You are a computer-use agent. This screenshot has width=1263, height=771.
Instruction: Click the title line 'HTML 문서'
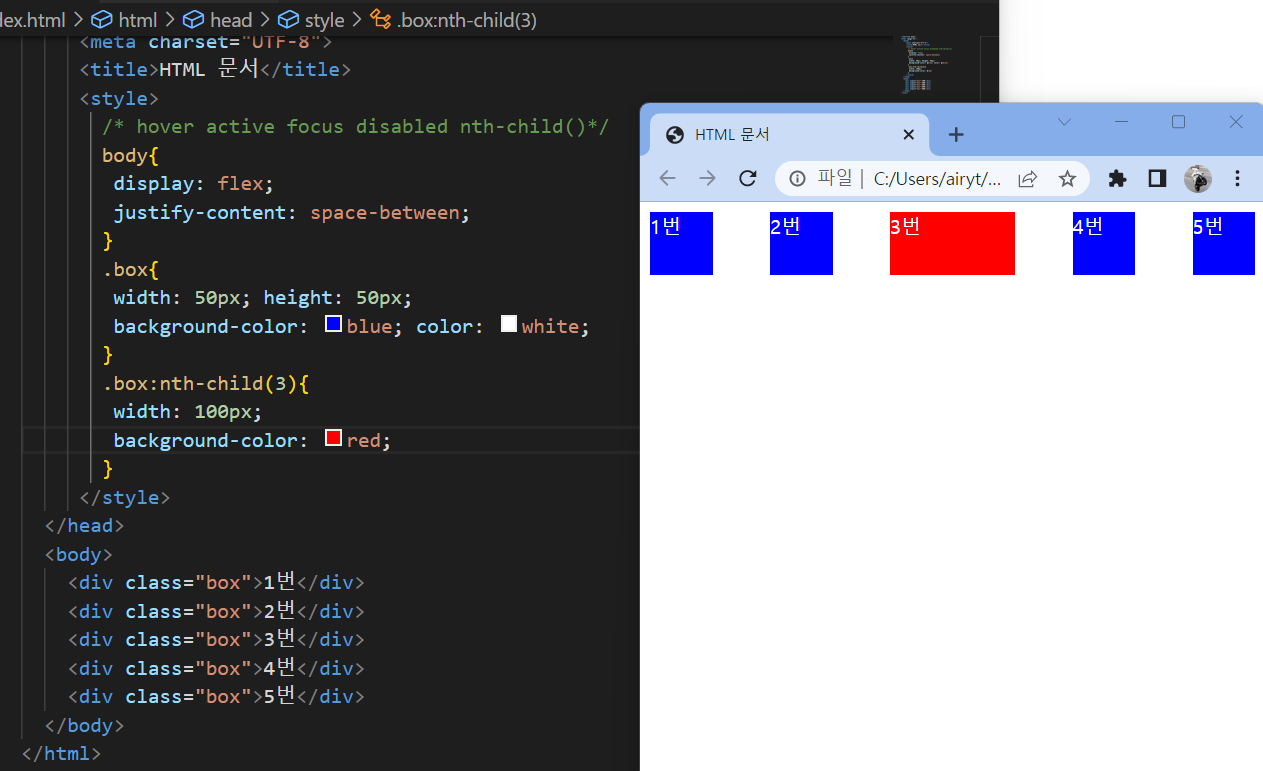click(x=215, y=69)
